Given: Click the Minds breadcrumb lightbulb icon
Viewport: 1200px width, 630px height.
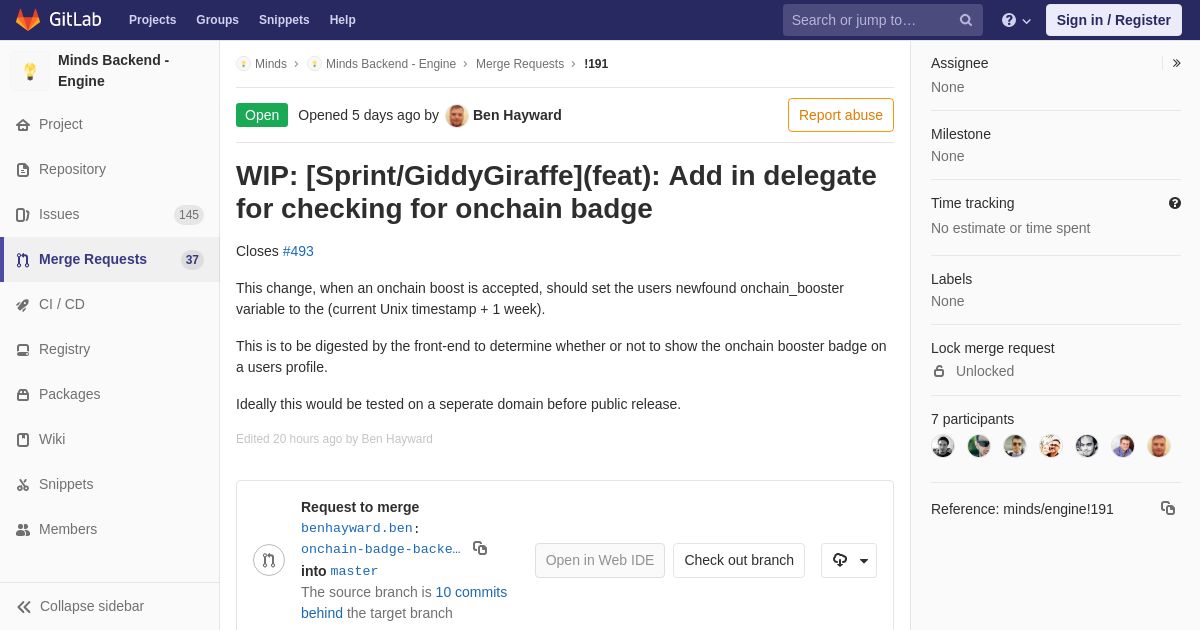Looking at the screenshot, I should pos(243,64).
